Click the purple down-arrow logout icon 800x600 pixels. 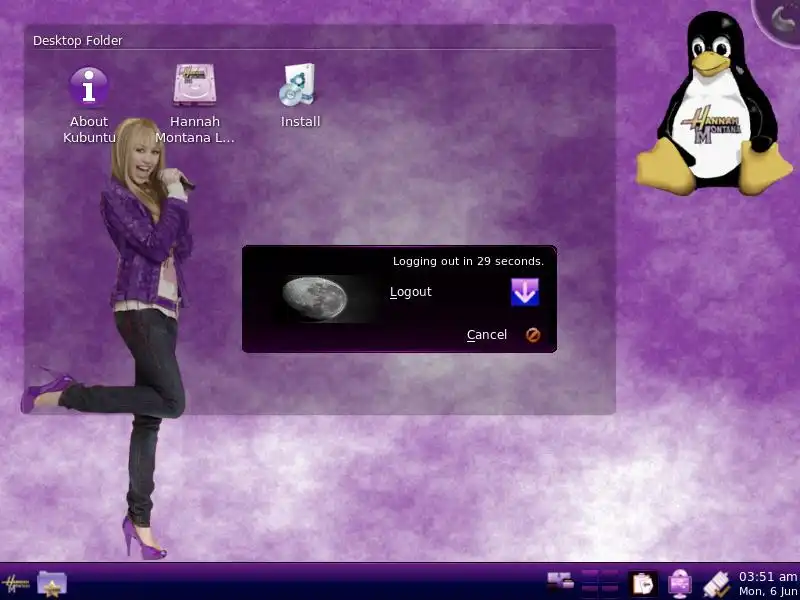[524, 292]
